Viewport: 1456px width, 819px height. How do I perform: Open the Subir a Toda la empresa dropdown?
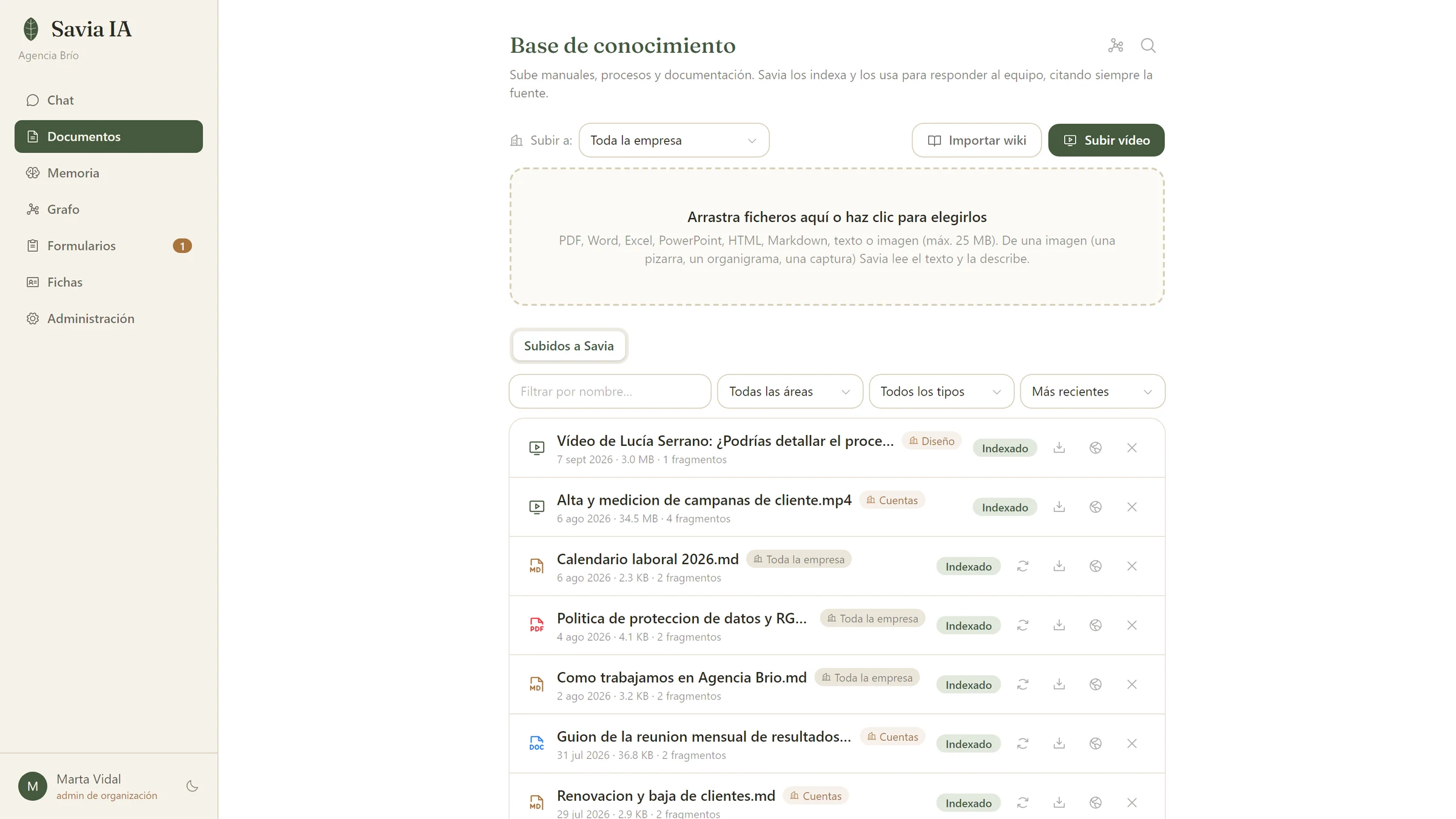pos(674,141)
